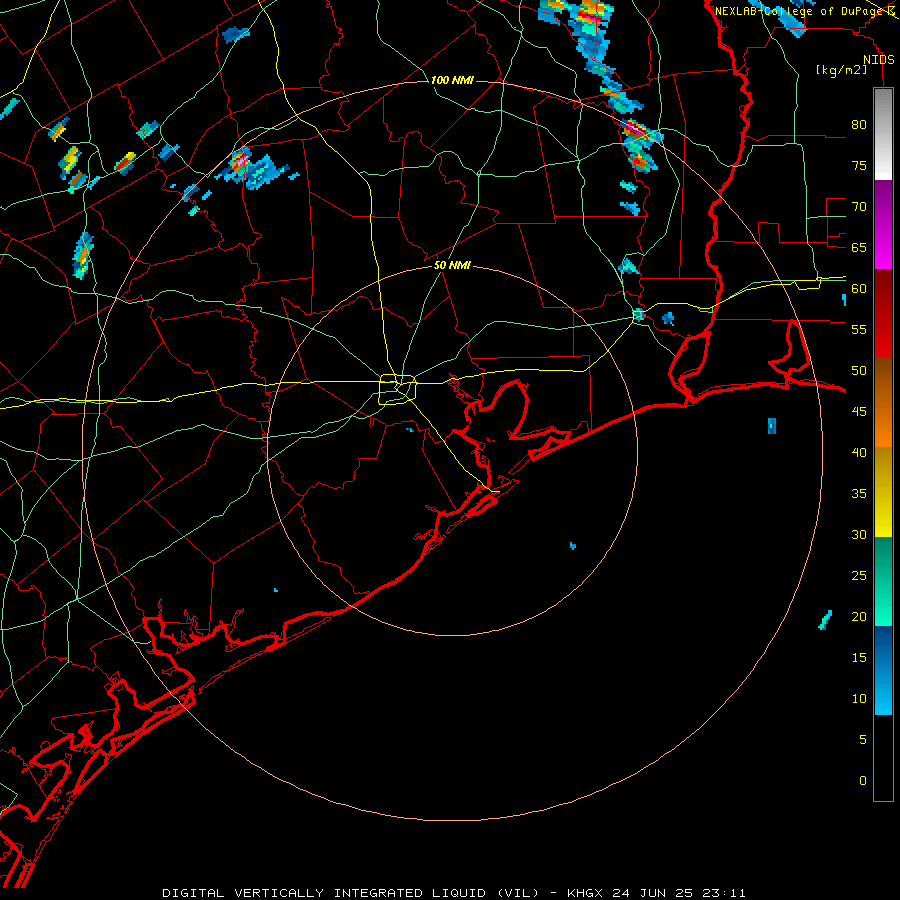
Task: Select the 15 value on the VIL scale
Action: [859, 658]
